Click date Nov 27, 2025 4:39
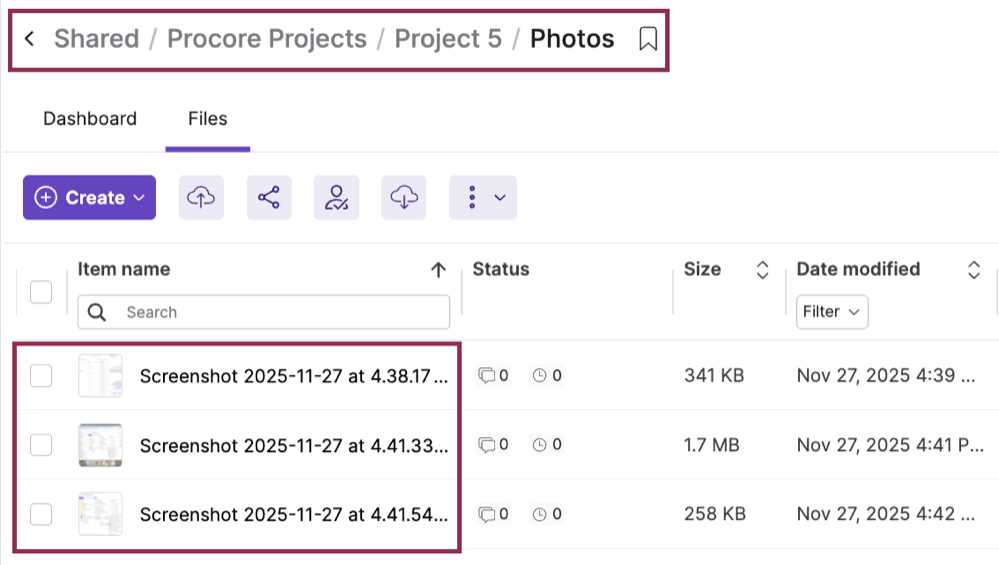The image size is (999, 565). pos(886,376)
